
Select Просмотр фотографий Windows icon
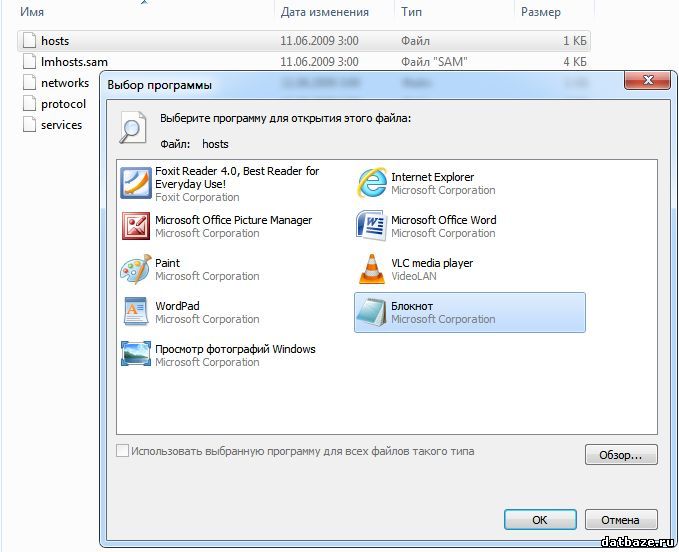tap(136, 356)
